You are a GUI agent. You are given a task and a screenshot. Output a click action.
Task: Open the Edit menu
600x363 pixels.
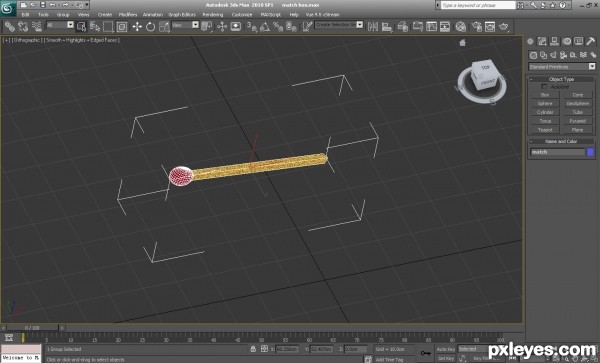tap(26, 15)
